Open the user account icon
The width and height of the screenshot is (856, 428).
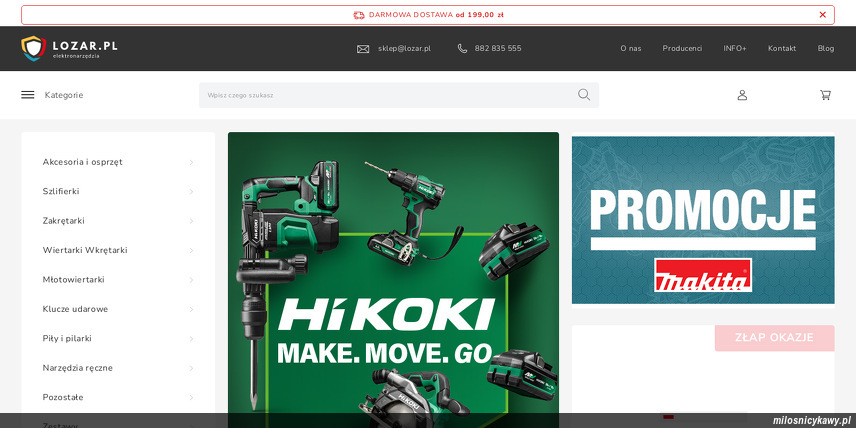pos(742,95)
